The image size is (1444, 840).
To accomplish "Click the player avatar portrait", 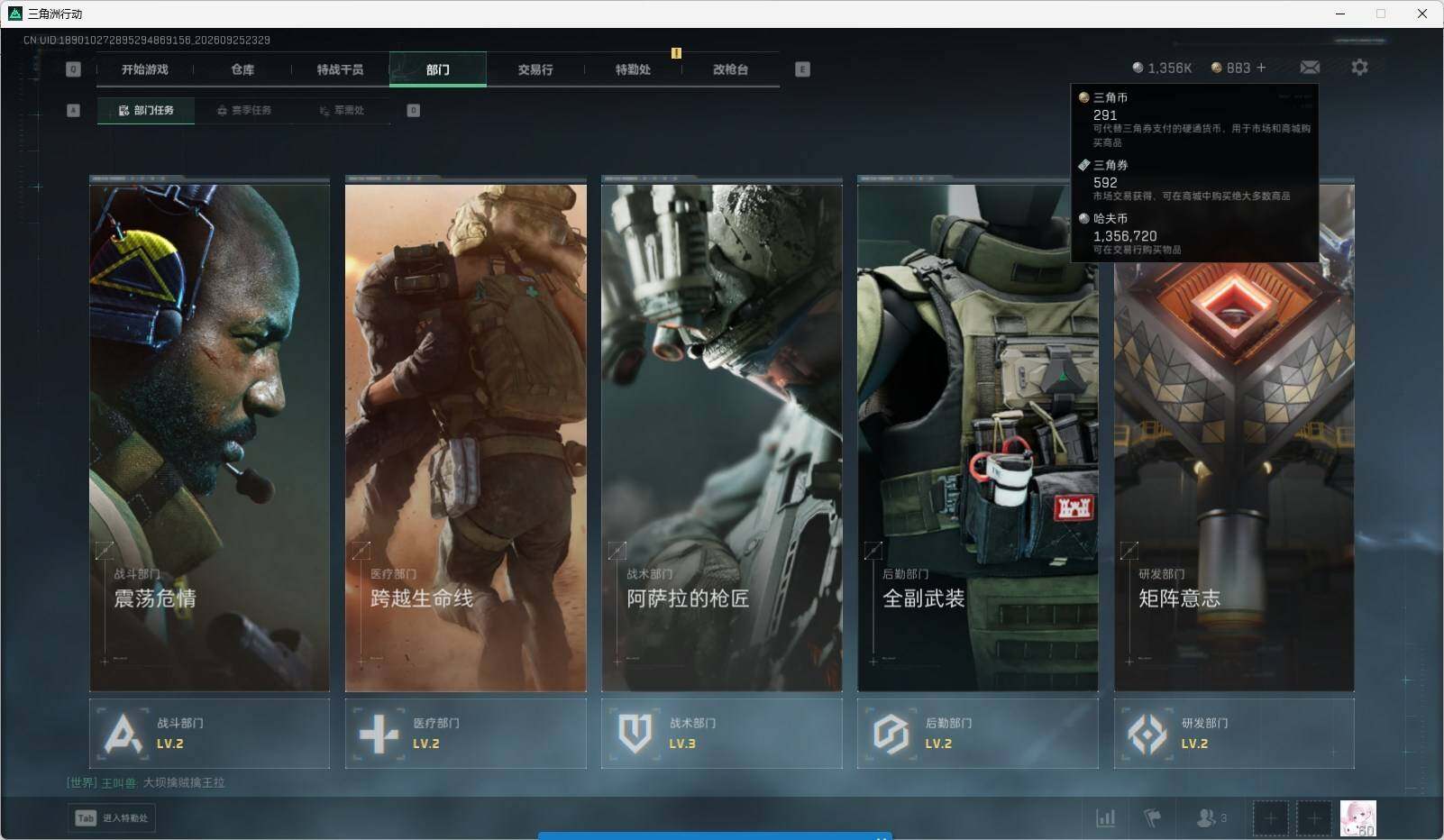I will pyautogui.click(x=1358, y=817).
